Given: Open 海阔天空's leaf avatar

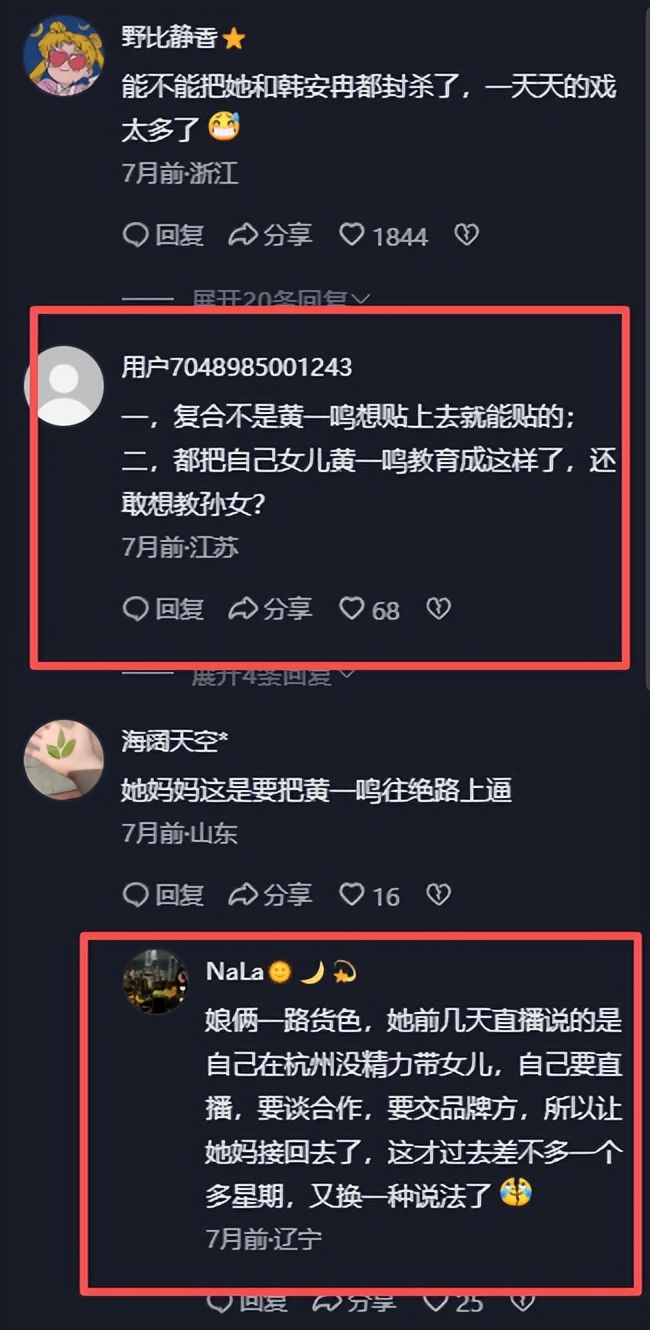Looking at the screenshot, I should click(63, 760).
